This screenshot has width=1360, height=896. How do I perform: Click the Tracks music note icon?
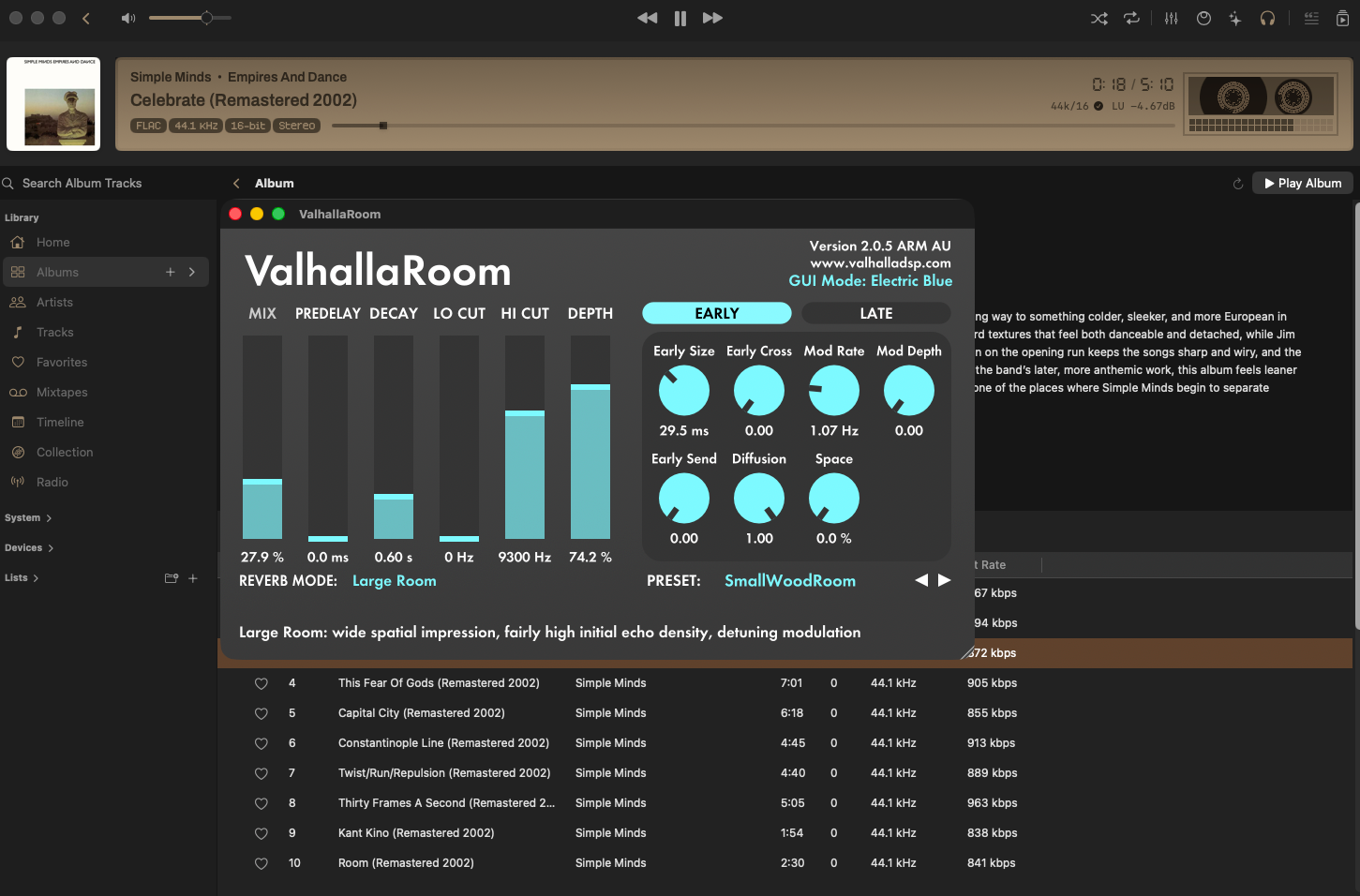tap(18, 333)
